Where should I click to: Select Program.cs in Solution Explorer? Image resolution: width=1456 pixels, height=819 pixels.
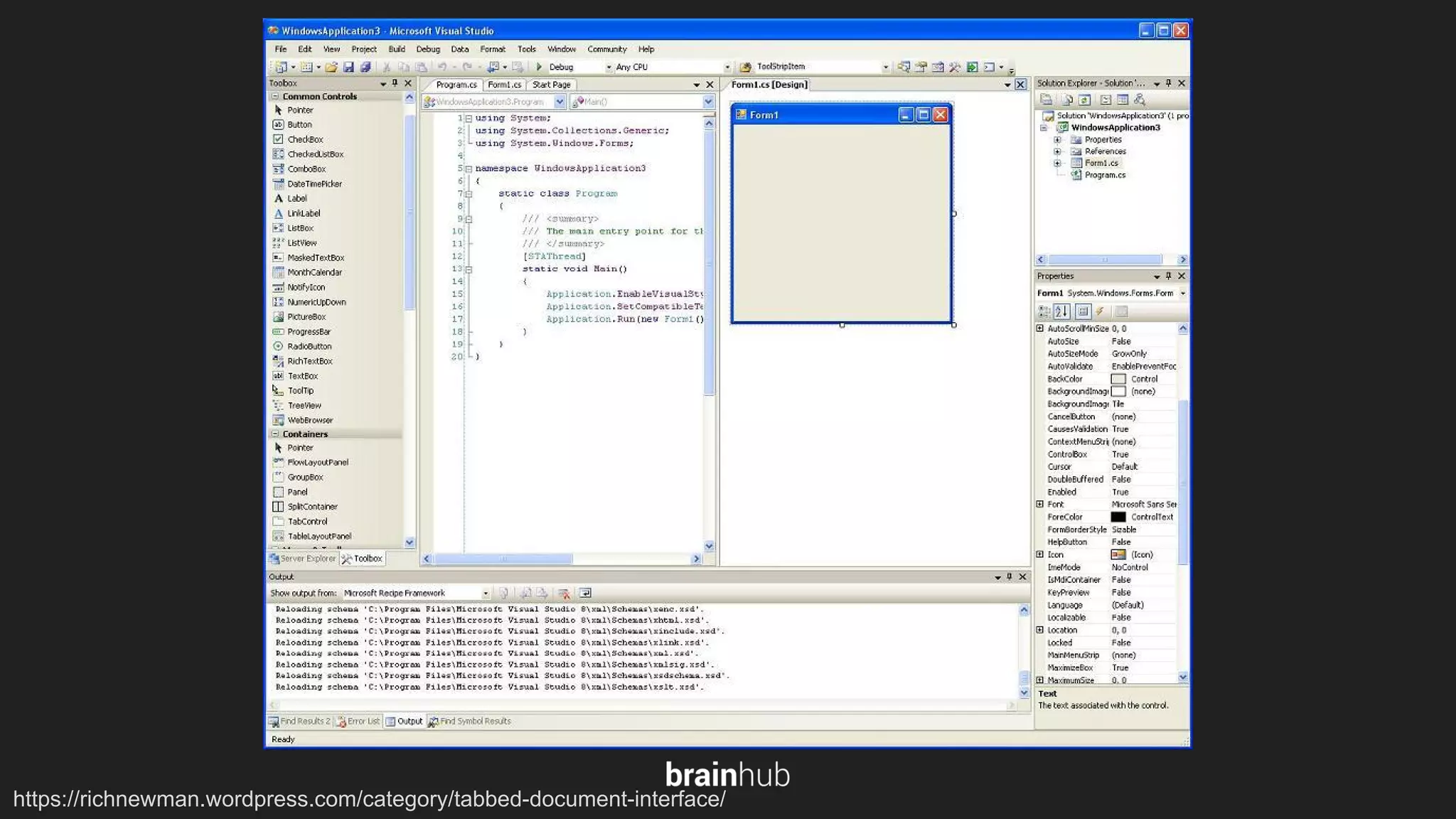(x=1104, y=175)
